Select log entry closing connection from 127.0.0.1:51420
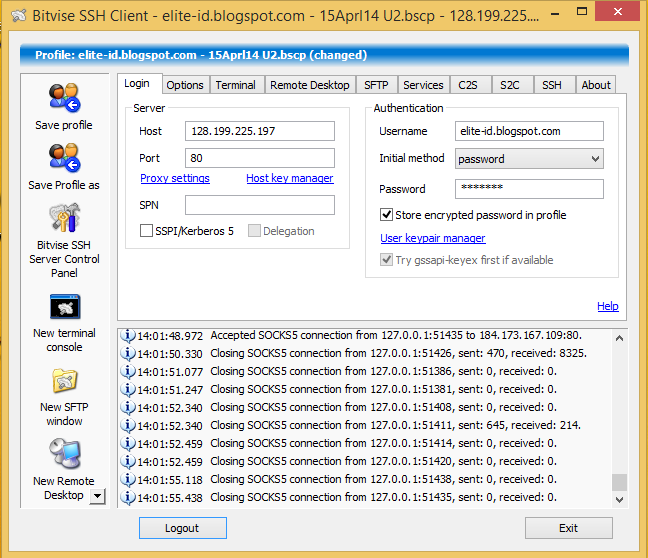This screenshot has width=648, height=558. coord(364,461)
